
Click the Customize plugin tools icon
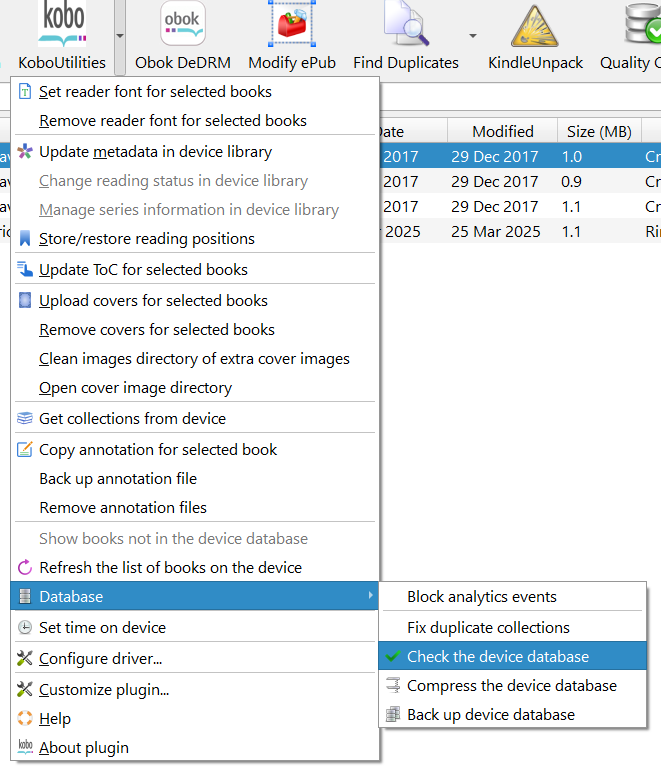25,689
